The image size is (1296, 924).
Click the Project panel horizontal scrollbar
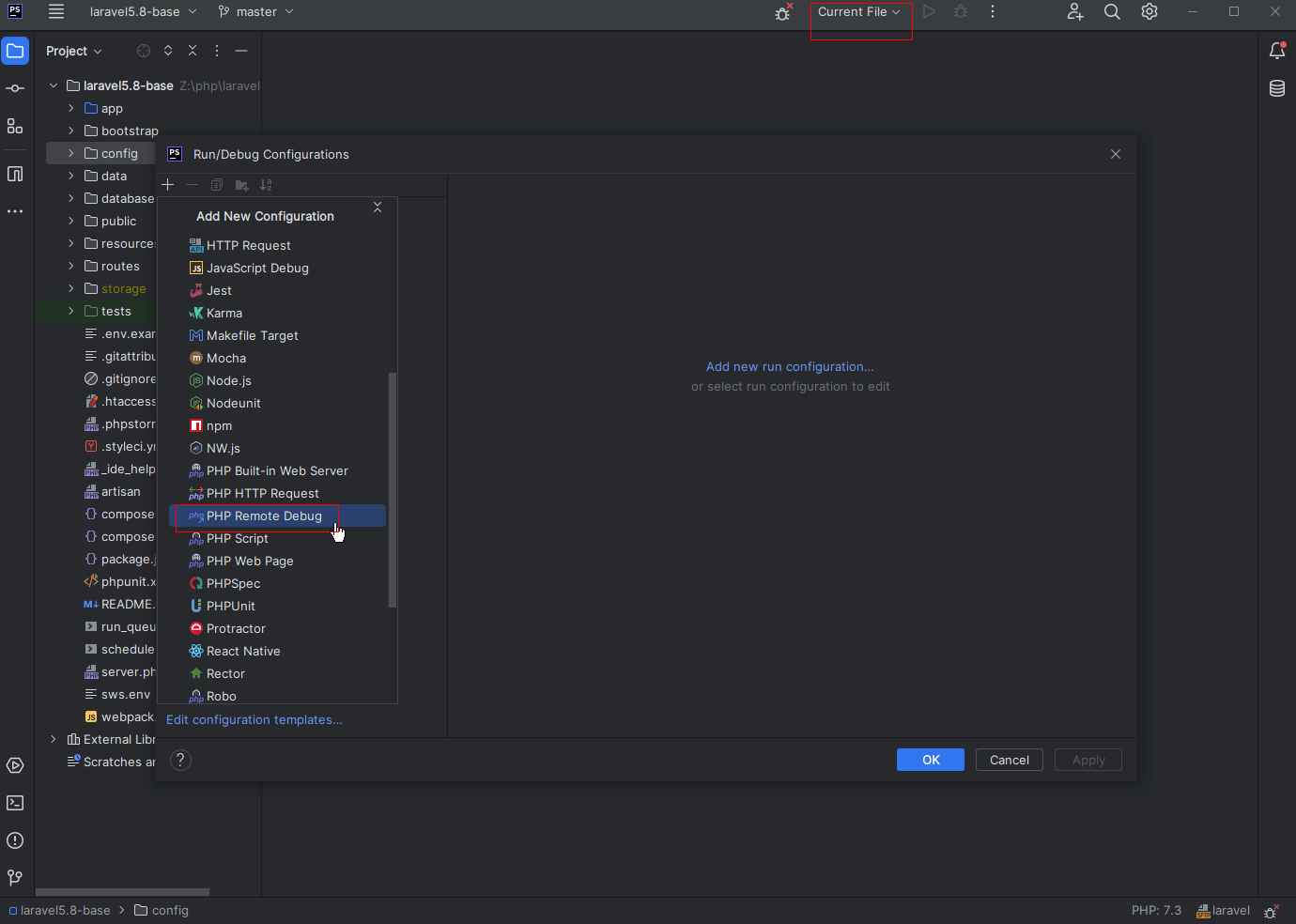[x=122, y=892]
